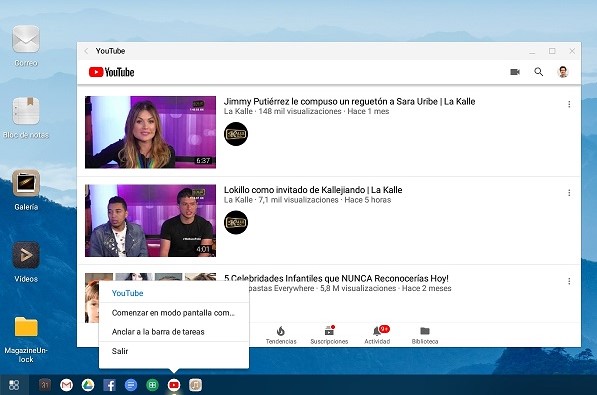Viewport: 597px width, 395px height.
Task: Open La Kalle channel avatar under Lokillo video
Action: [x=236, y=222]
